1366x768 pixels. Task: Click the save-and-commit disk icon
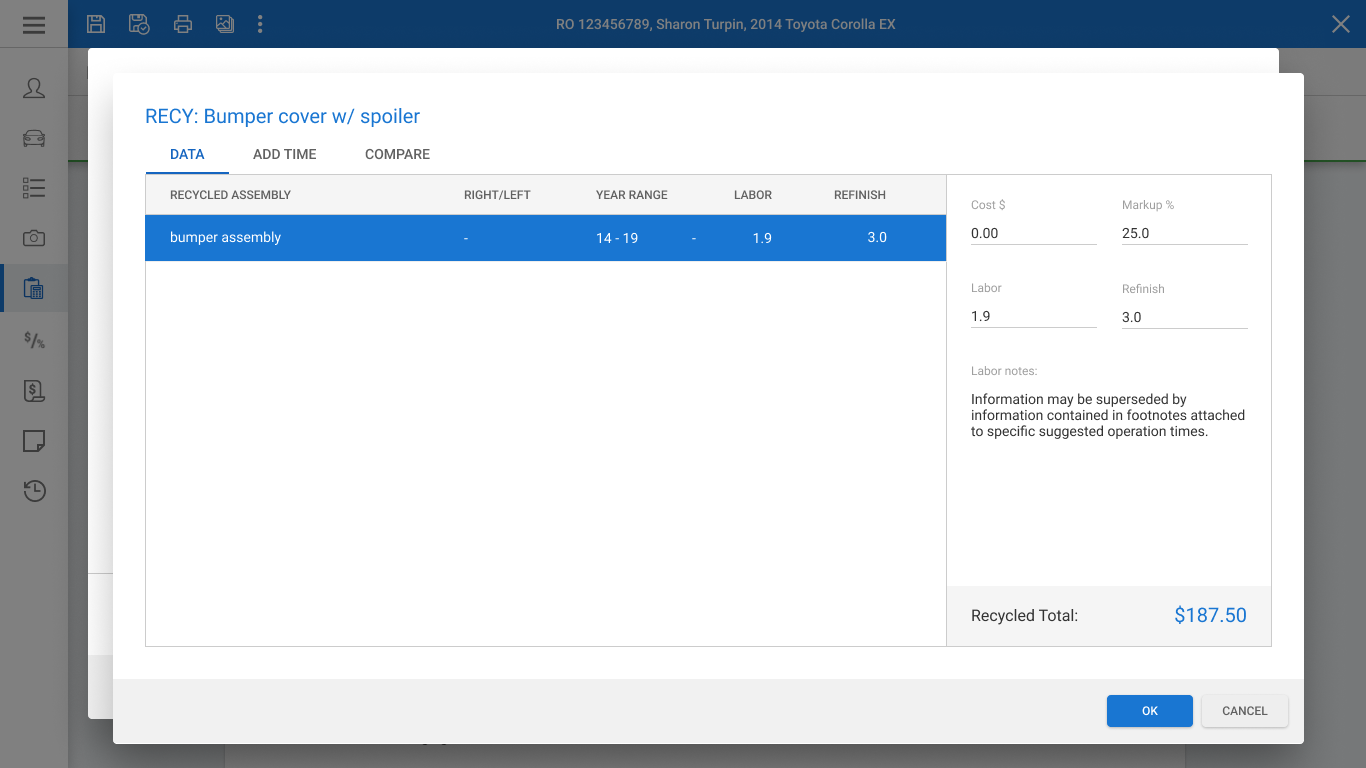pos(139,24)
